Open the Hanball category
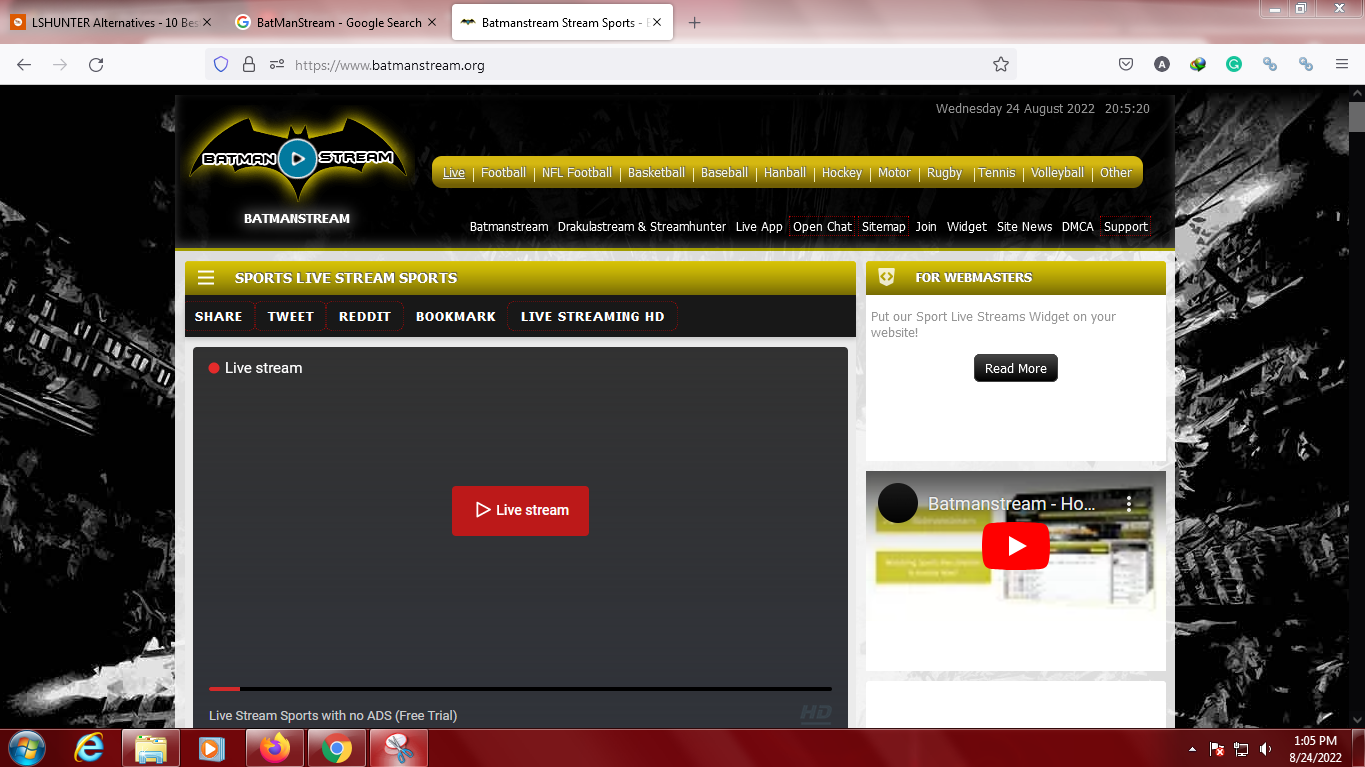The width and height of the screenshot is (1365, 767). pyautogui.click(x=785, y=173)
